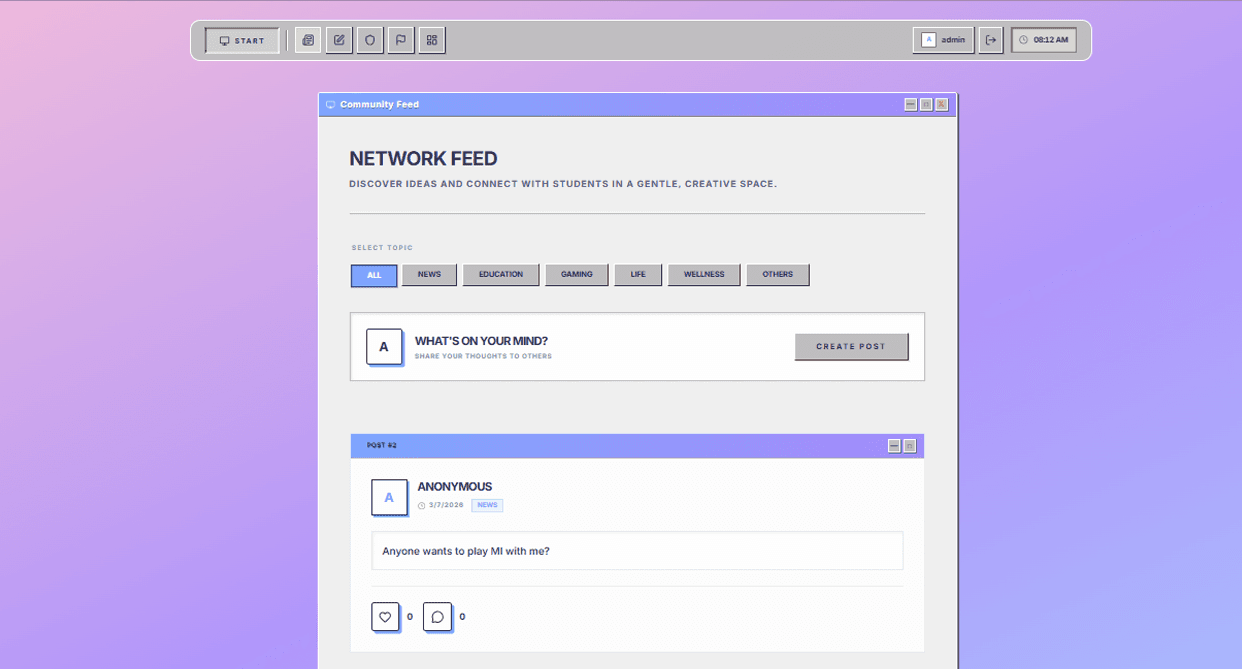Viewport: 1242px width, 669px height.
Task: Maximize the Community Feed window
Action: click(x=926, y=104)
